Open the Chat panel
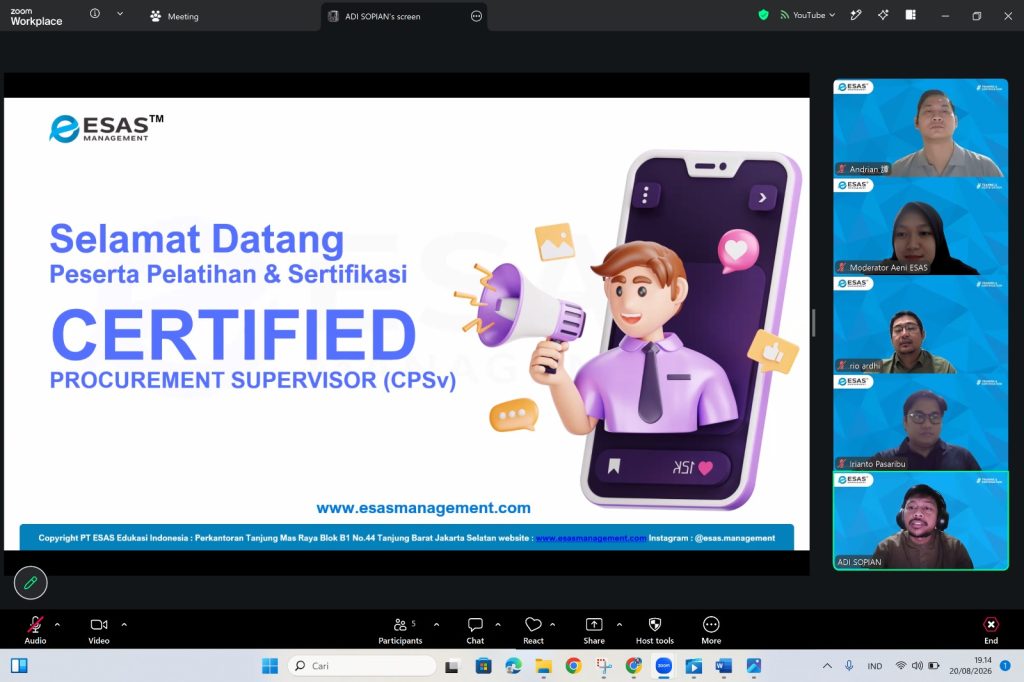1024x682 pixels. [475, 630]
